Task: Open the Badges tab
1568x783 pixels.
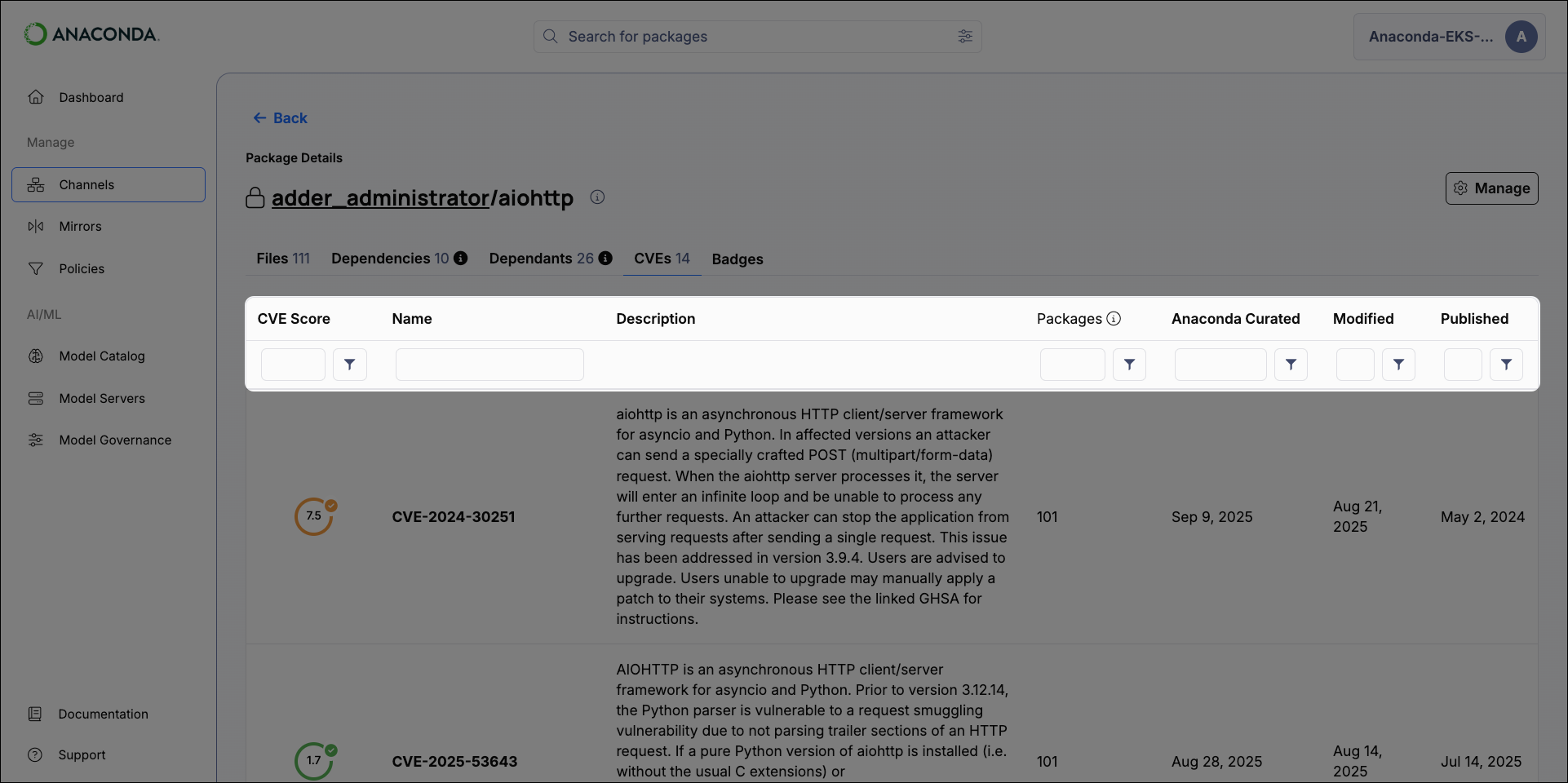Action: pos(737,259)
